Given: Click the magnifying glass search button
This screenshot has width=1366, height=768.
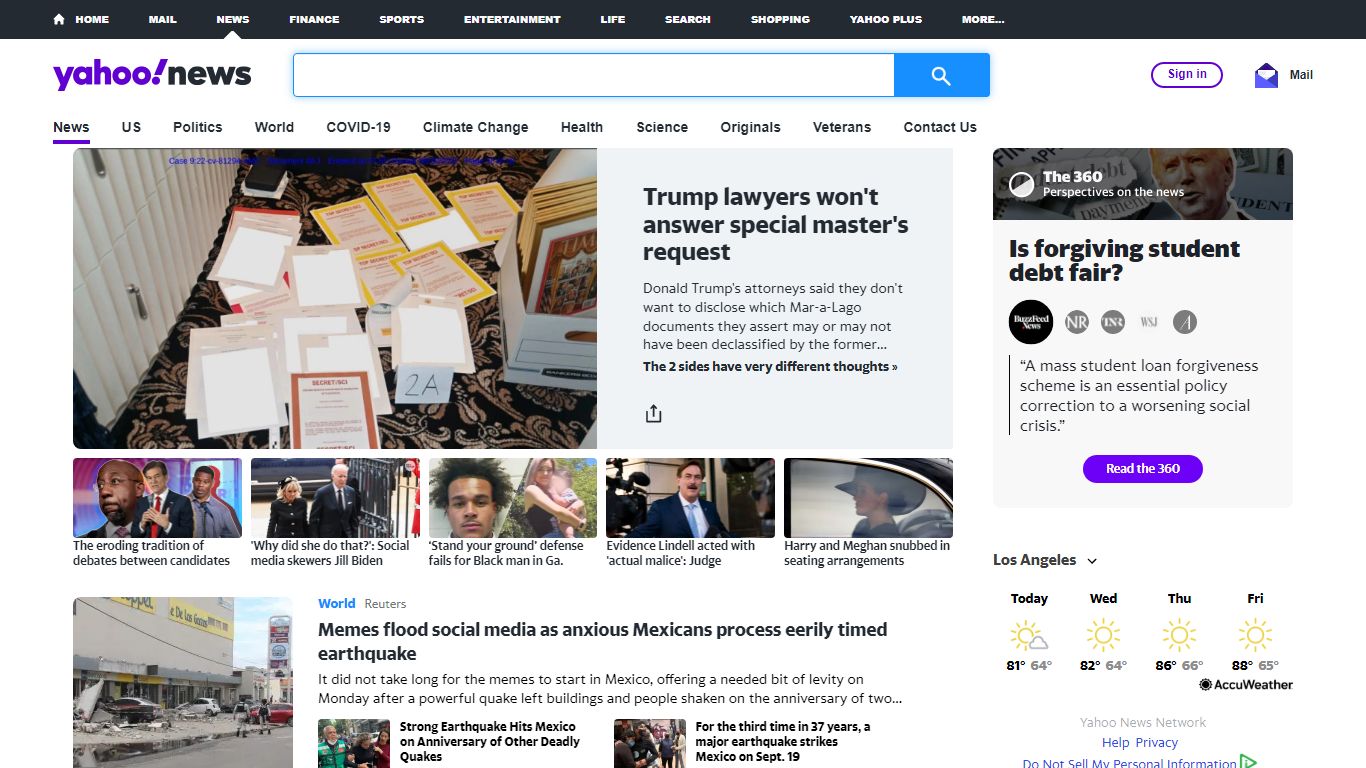Looking at the screenshot, I should coord(941,75).
